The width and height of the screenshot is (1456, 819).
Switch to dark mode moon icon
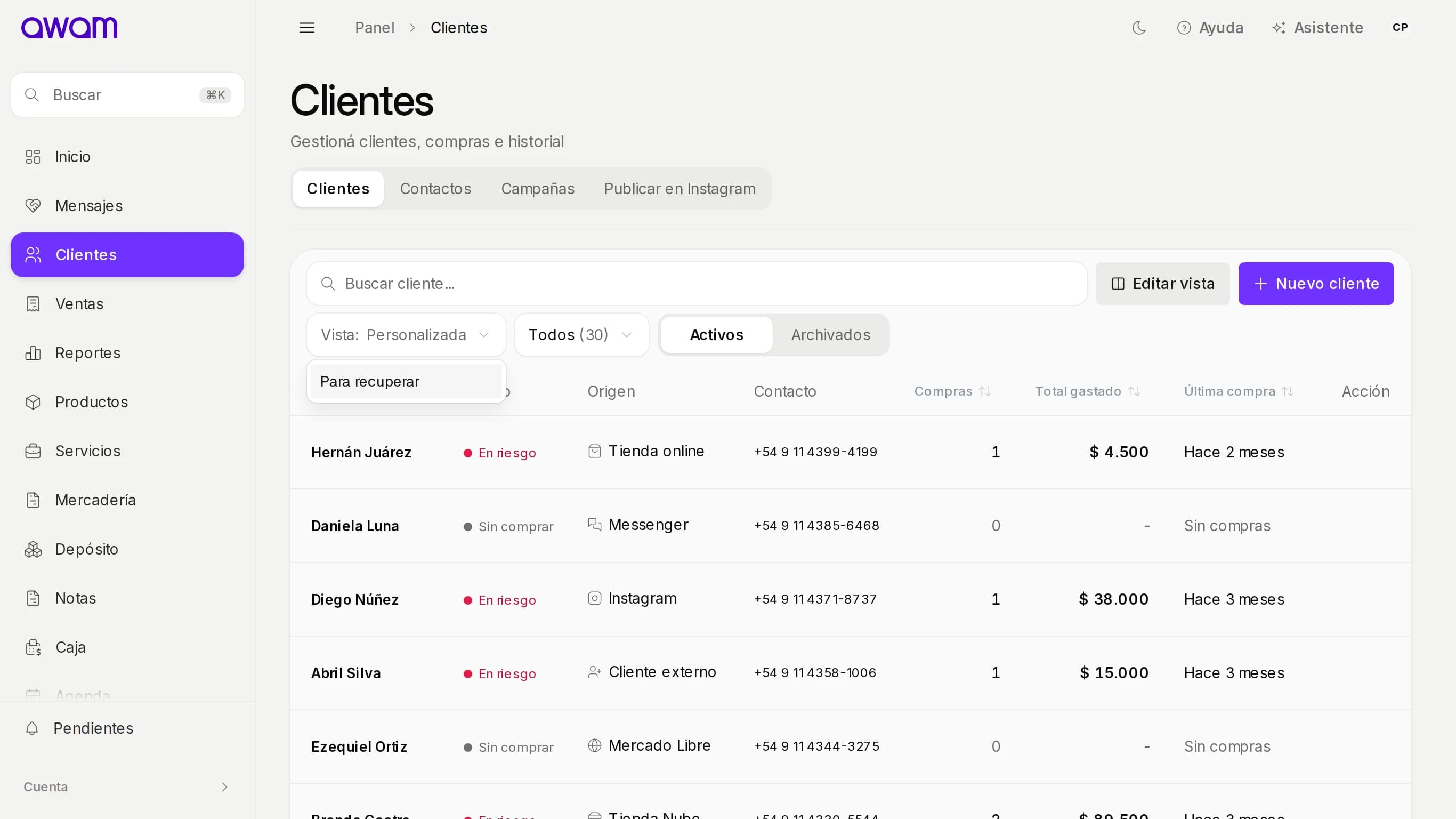tap(1139, 28)
